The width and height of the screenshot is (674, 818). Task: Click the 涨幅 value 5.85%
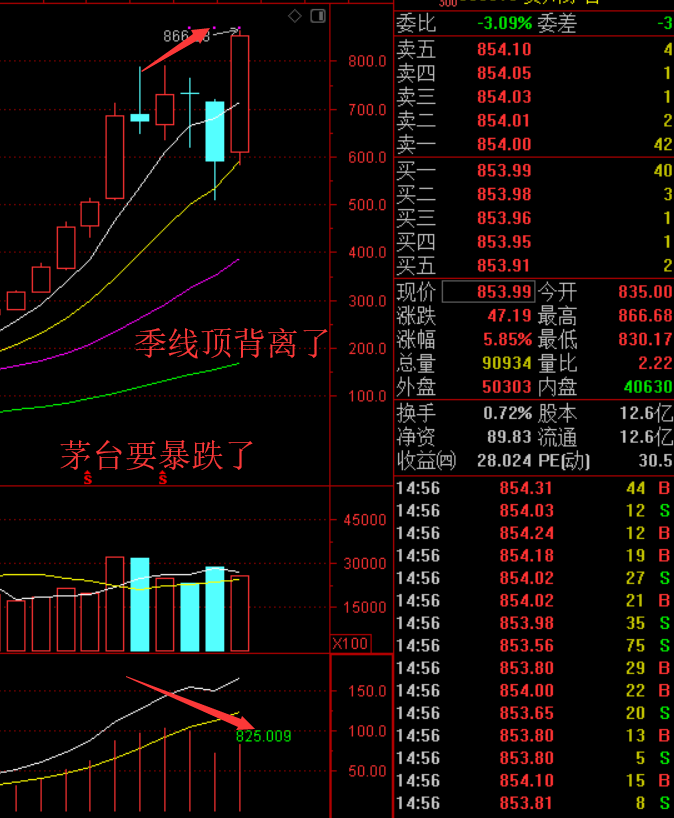click(x=507, y=340)
